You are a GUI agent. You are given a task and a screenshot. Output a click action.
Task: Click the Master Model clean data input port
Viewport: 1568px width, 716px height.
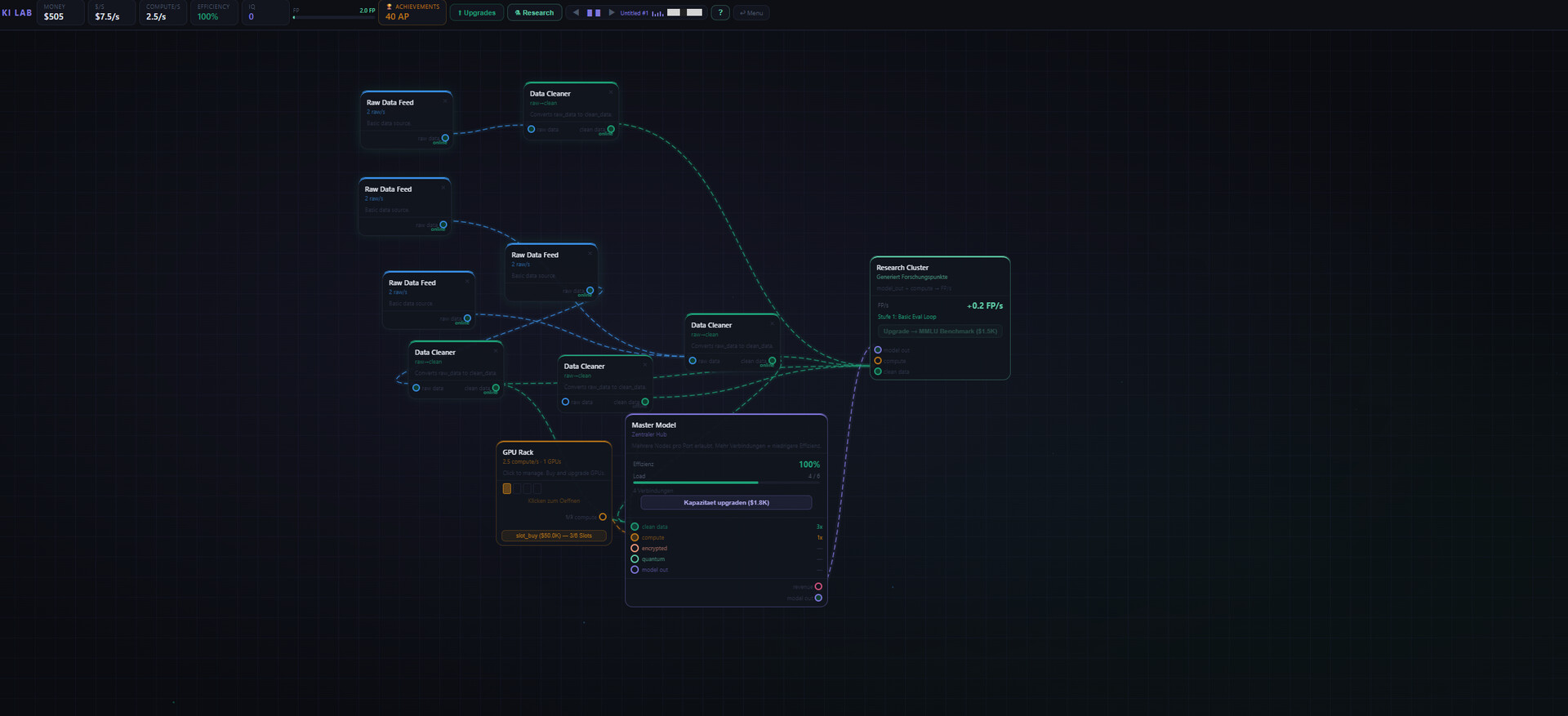click(635, 527)
